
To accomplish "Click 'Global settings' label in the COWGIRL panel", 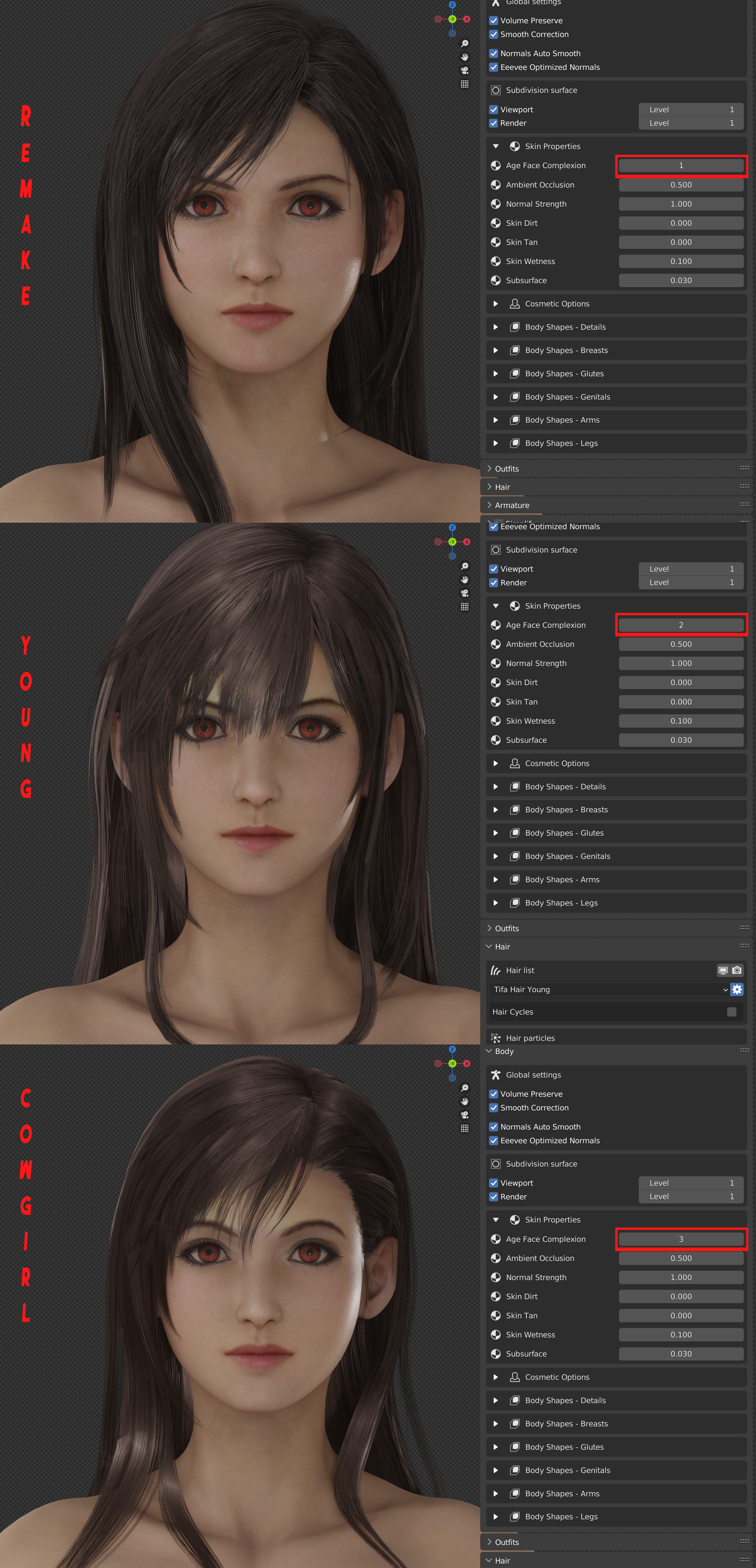I will (533, 1075).
